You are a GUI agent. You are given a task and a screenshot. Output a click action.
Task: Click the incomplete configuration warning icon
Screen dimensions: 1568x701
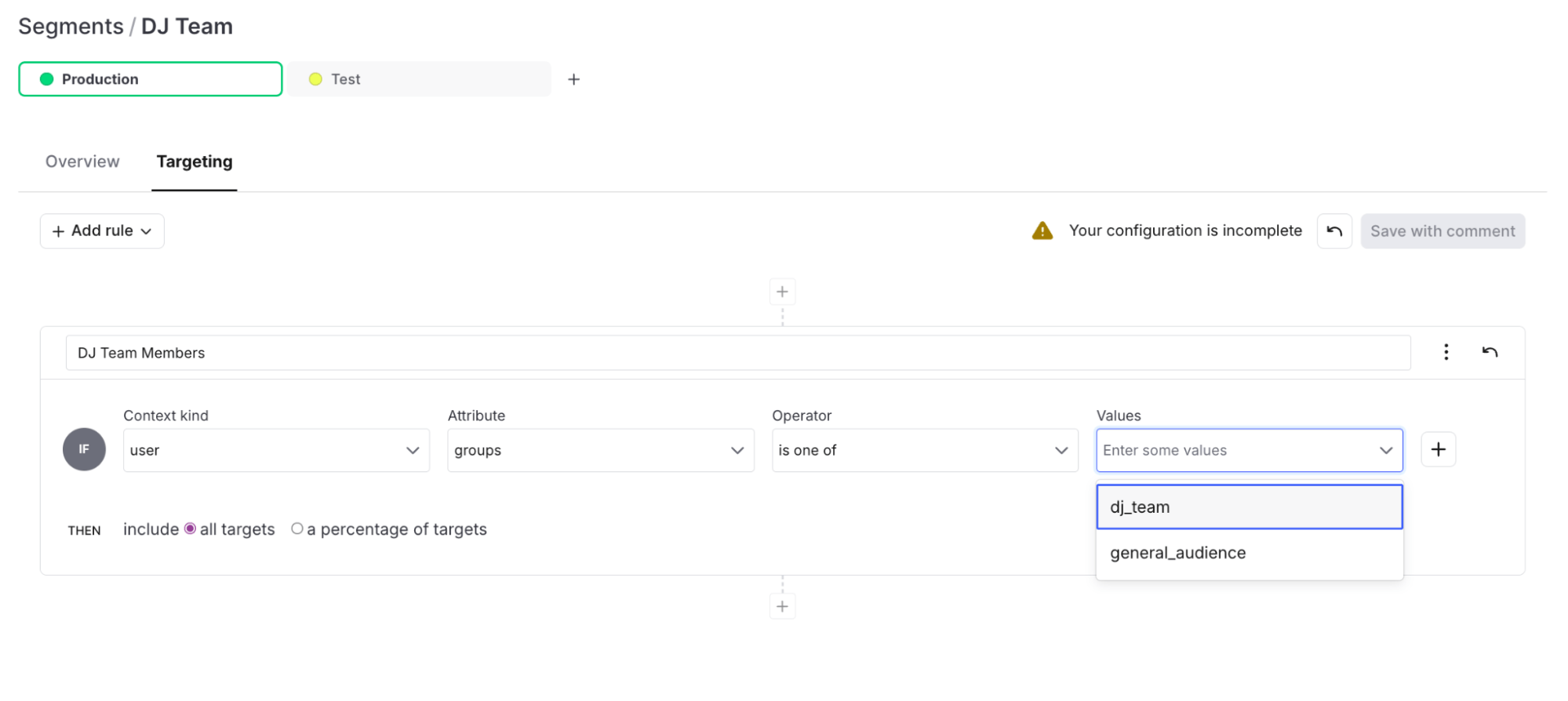[1042, 231]
